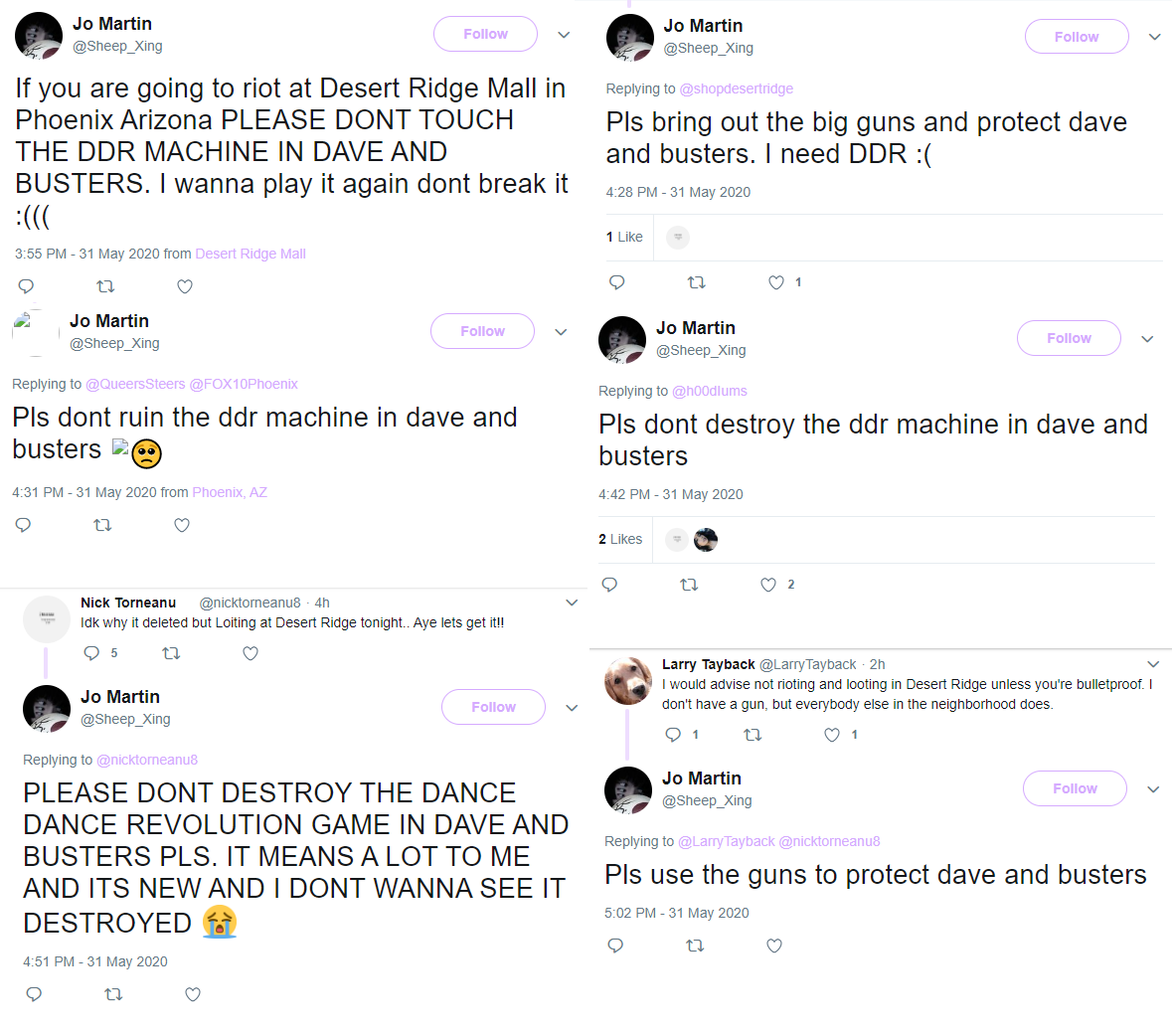This screenshot has height=1036, width=1172.
Task: Open the chevron menu on the top-left Jo Martin tweet
Action: click(565, 35)
